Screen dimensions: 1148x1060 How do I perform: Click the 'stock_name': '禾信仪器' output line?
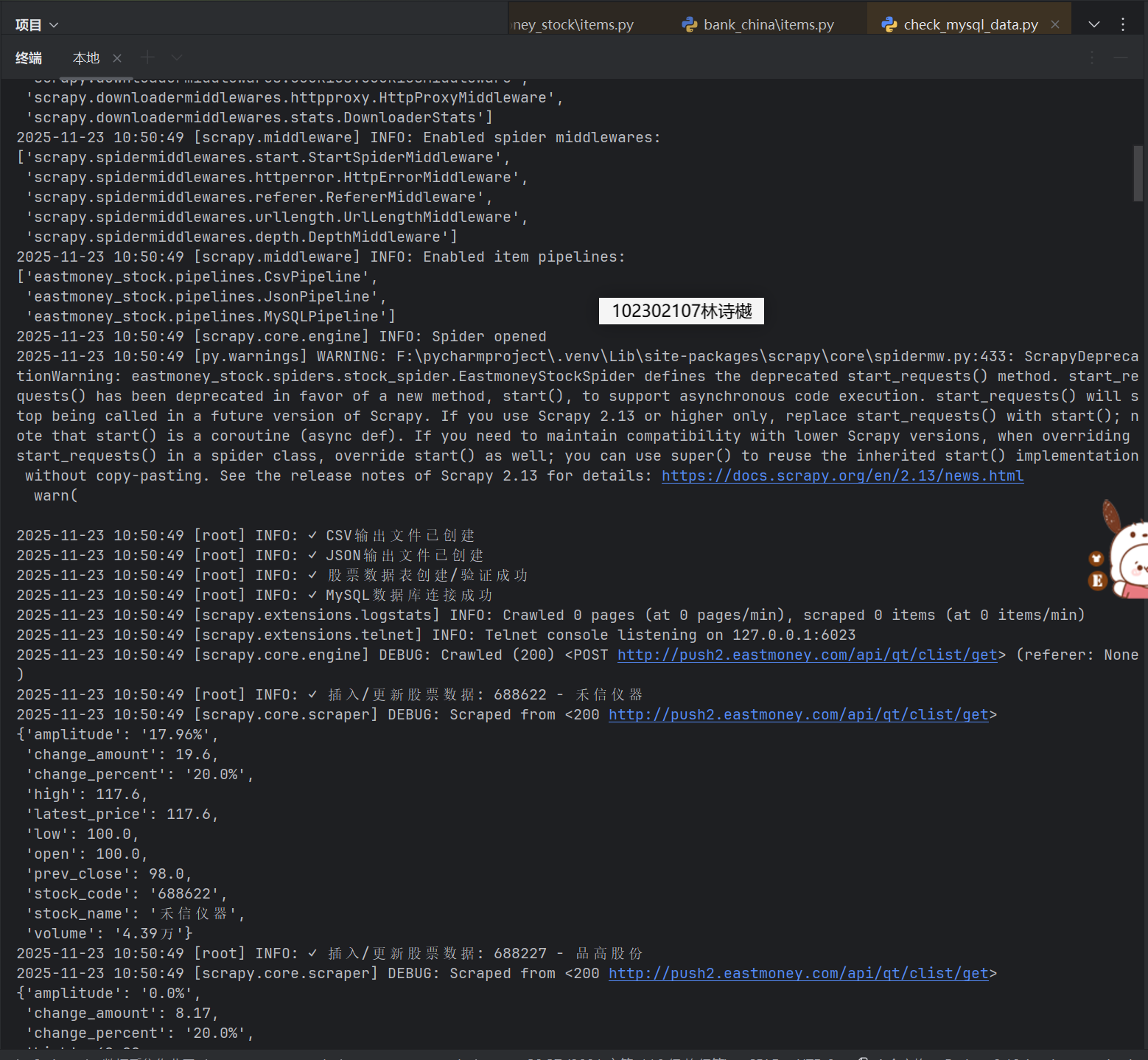tap(135, 913)
